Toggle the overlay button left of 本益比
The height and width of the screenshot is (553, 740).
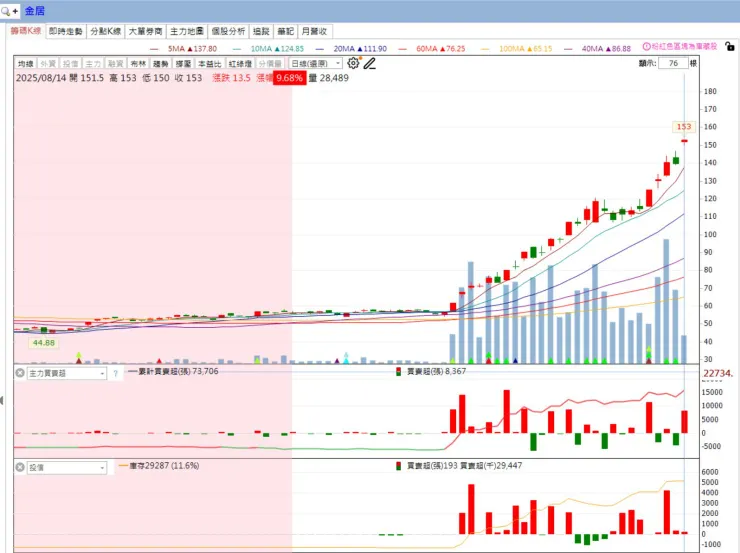pos(183,64)
